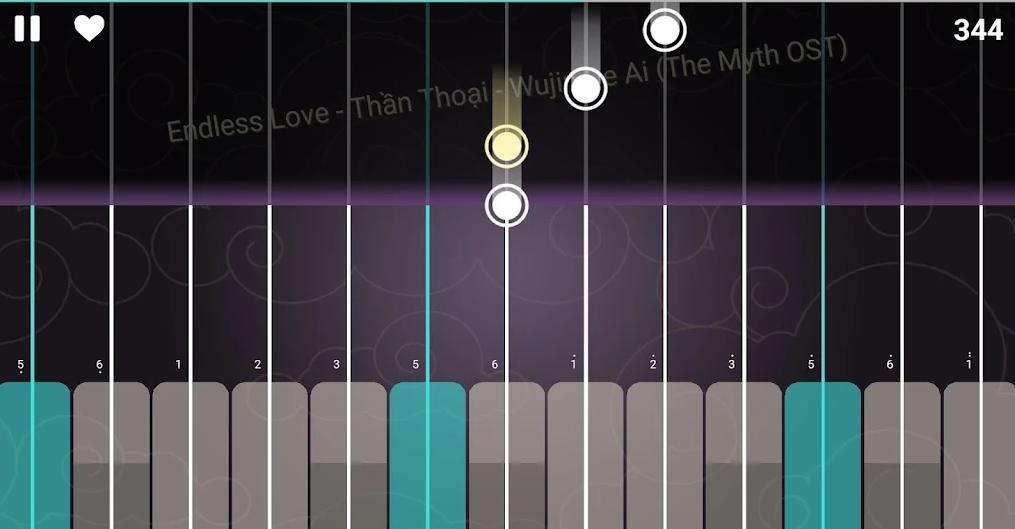Play key 6 with dot above
Screen dimensions: 1015x529
902,455
